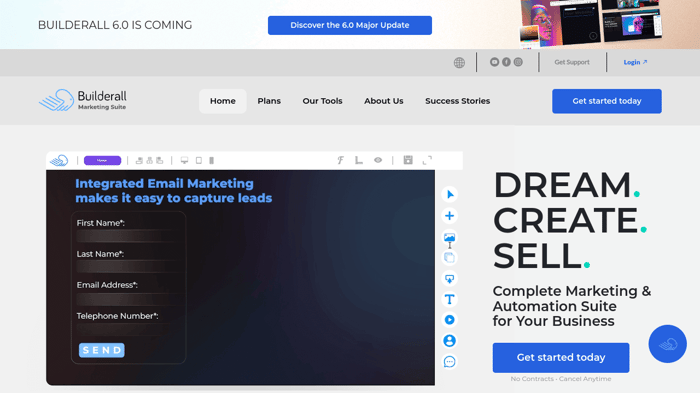Click the ruler L icon in editor toolbar
This screenshot has height=393, width=700.
[359, 160]
